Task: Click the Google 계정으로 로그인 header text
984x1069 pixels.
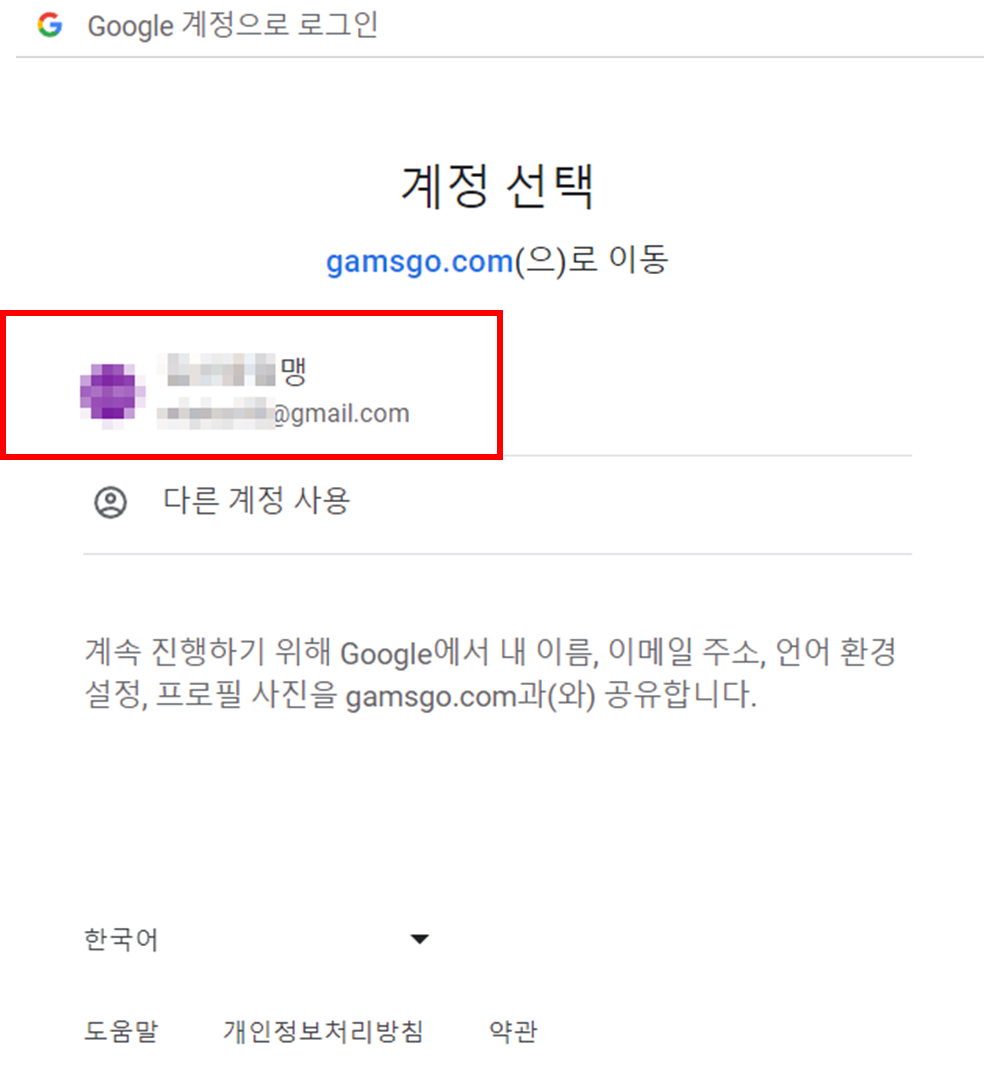Action: coord(233,26)
